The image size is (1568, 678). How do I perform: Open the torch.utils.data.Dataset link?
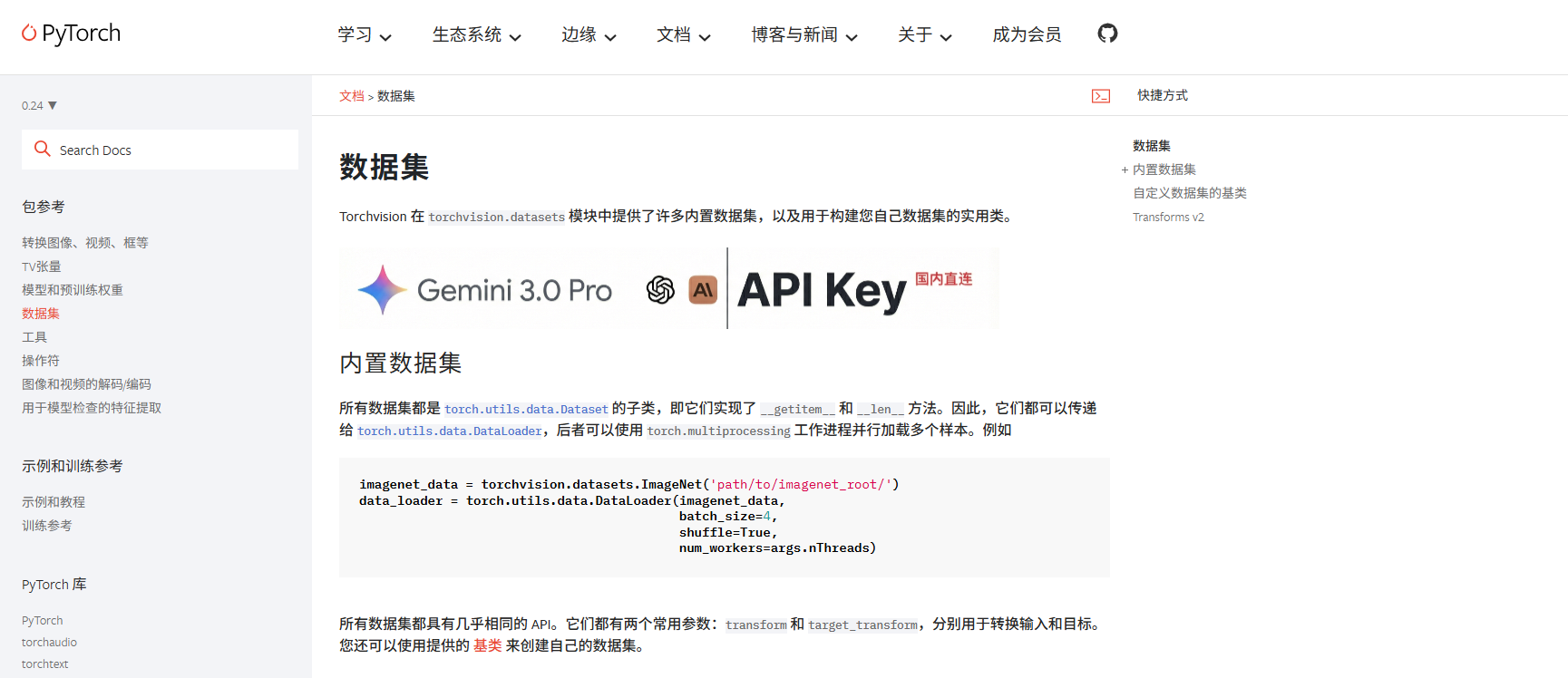[526, 410]
